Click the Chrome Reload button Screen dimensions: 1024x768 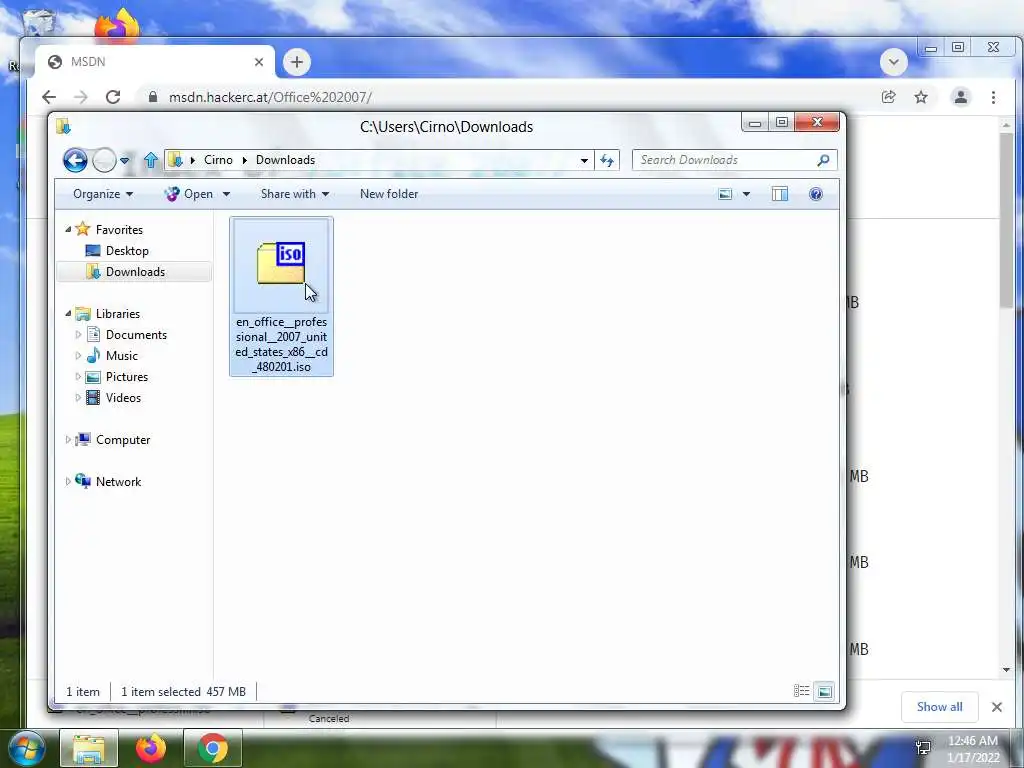113,97
